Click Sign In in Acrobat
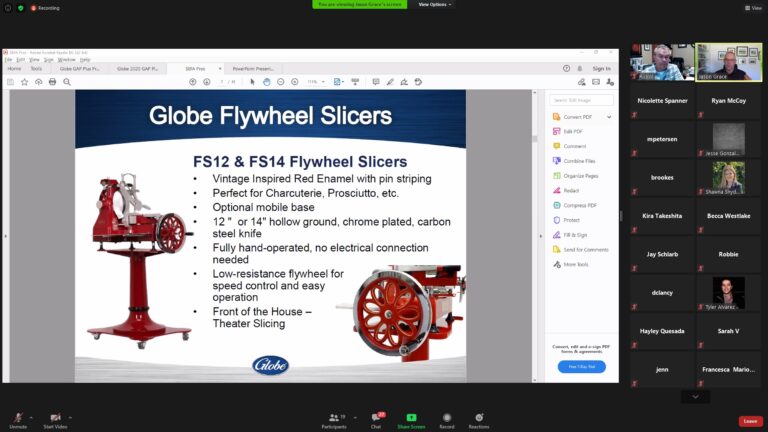This screenshot has height=432, width=768. click(601, 69)
